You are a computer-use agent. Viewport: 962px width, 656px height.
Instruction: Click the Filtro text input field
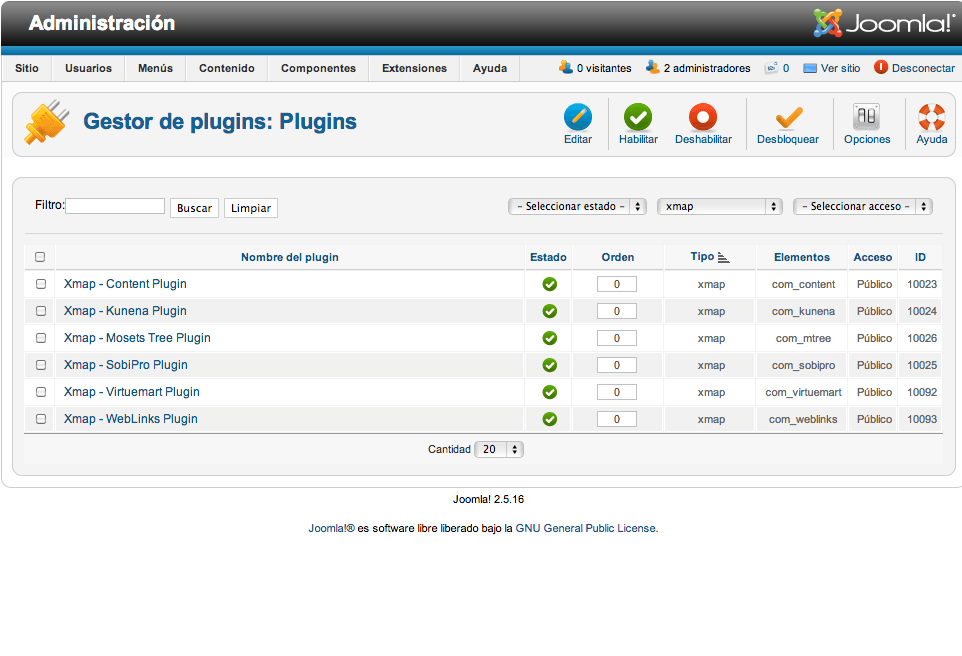pos(115,206)
